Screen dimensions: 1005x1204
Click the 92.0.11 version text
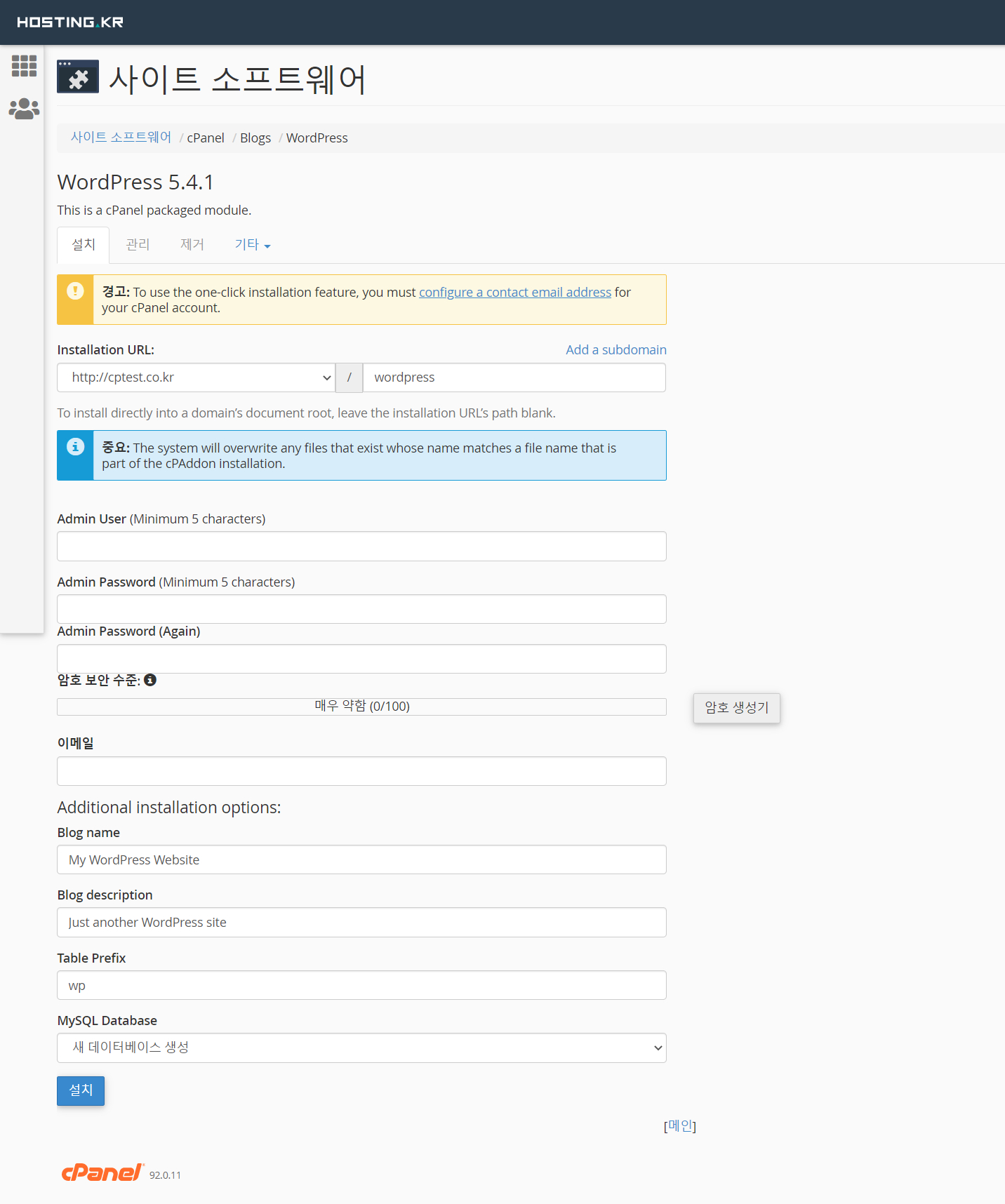[x=165, y=1175]
